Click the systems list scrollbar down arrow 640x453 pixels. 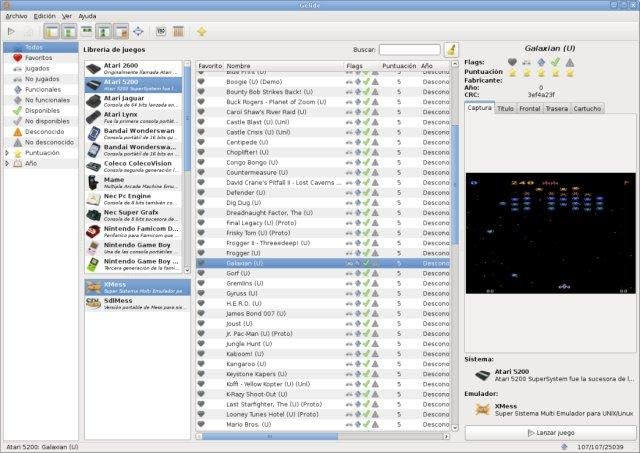[x=187, y=270]
